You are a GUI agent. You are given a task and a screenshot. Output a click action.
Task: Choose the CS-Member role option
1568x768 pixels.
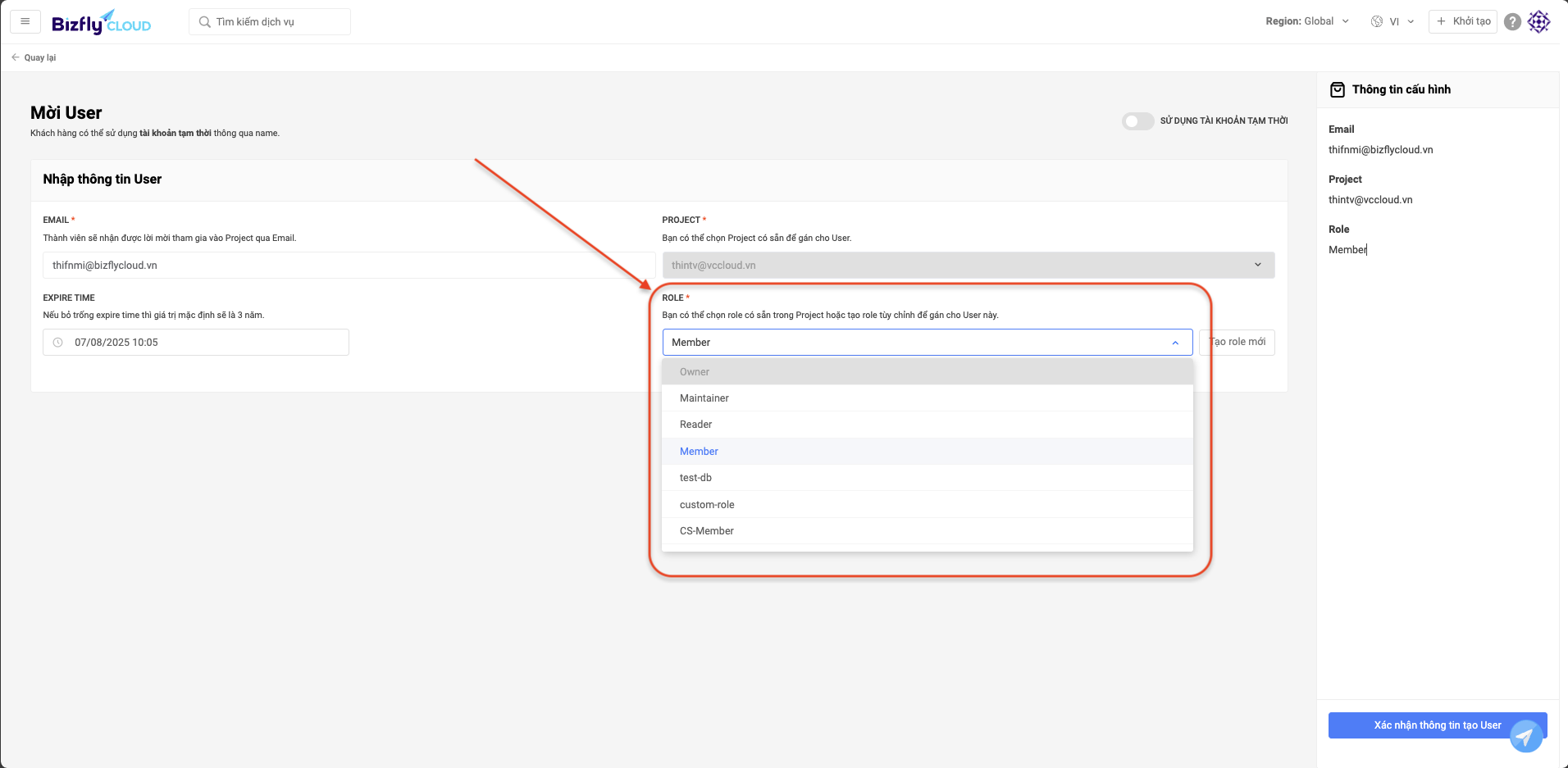(706, 531)
